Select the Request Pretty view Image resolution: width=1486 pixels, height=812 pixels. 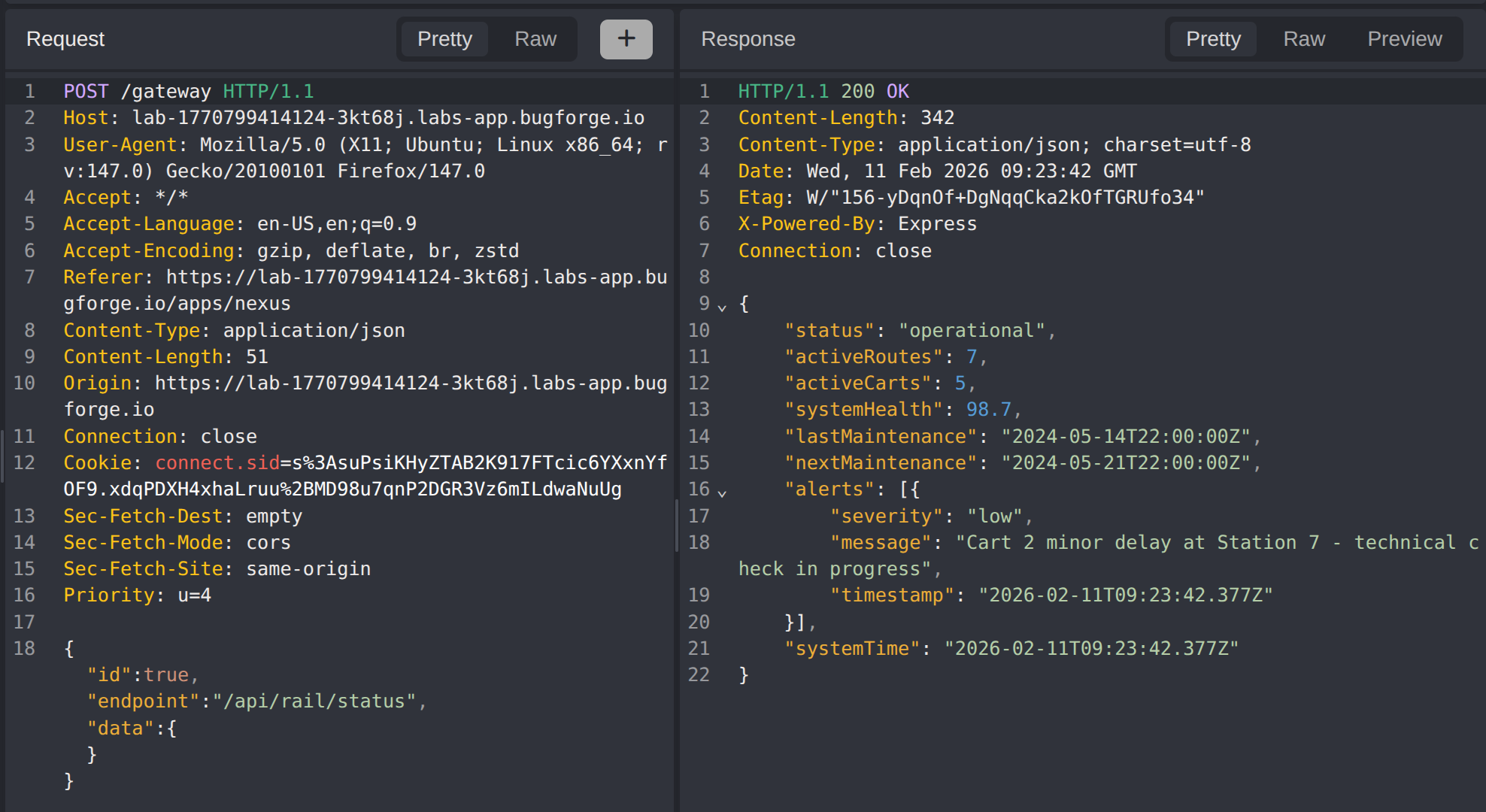tap(444, 39)
